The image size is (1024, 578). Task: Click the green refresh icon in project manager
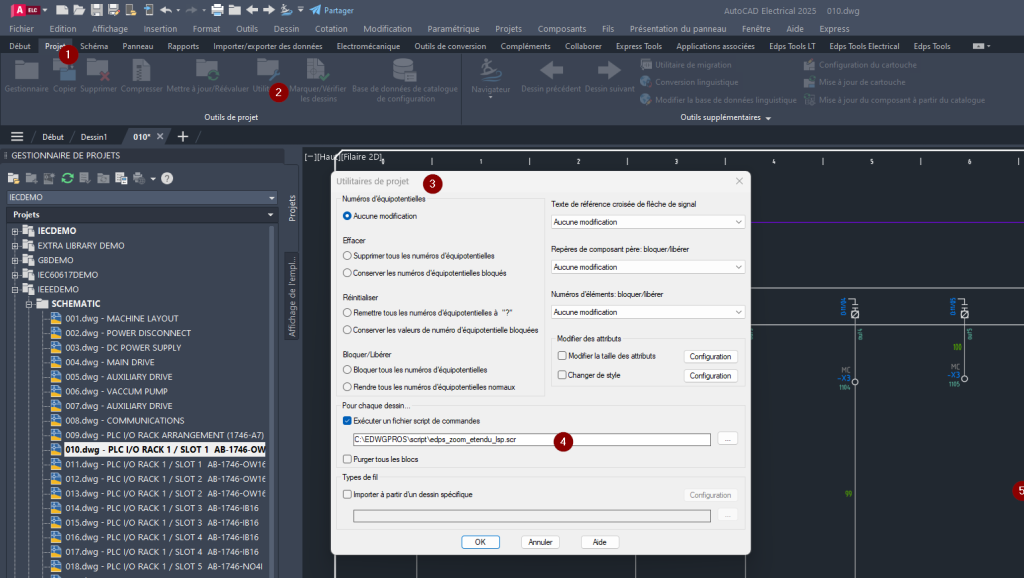[x=67, y=178]
